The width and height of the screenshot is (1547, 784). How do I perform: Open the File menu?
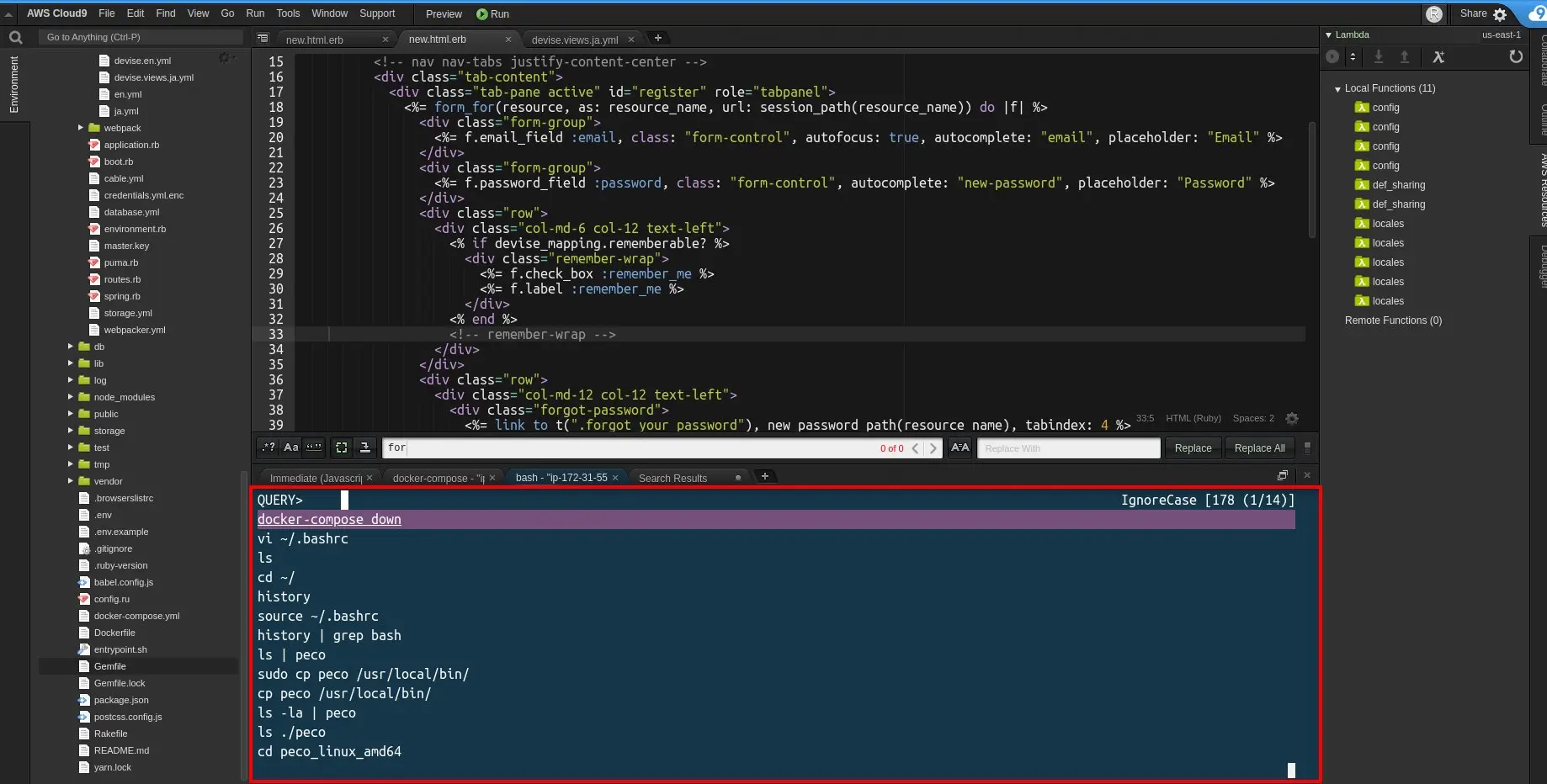point(107,13)
